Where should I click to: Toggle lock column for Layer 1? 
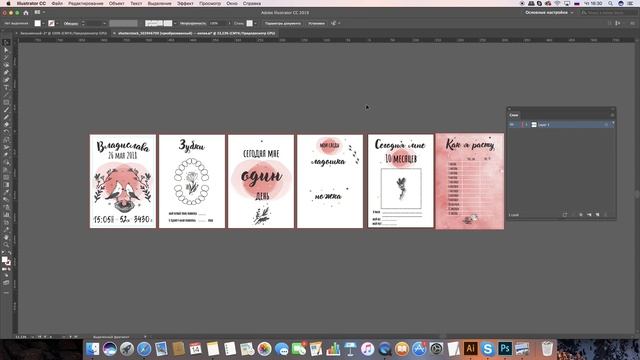point(518,124)
